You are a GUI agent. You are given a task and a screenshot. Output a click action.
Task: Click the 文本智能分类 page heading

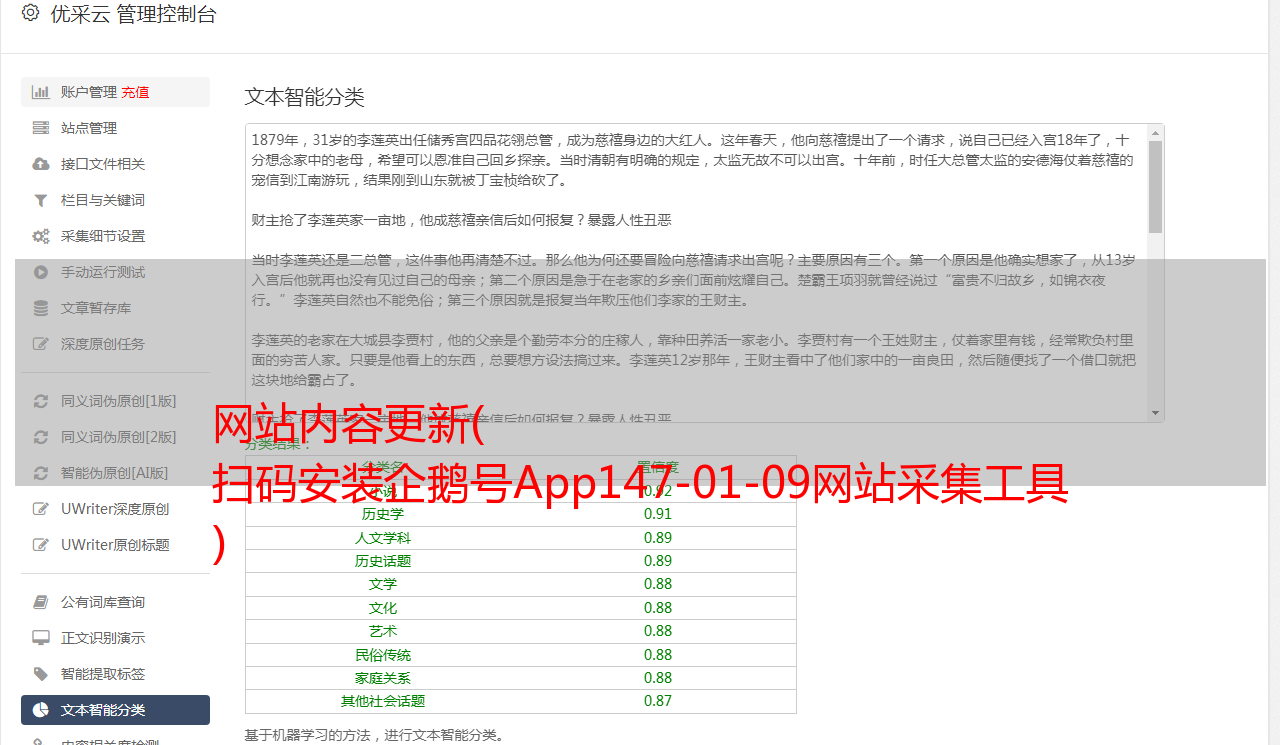(304, 97)
